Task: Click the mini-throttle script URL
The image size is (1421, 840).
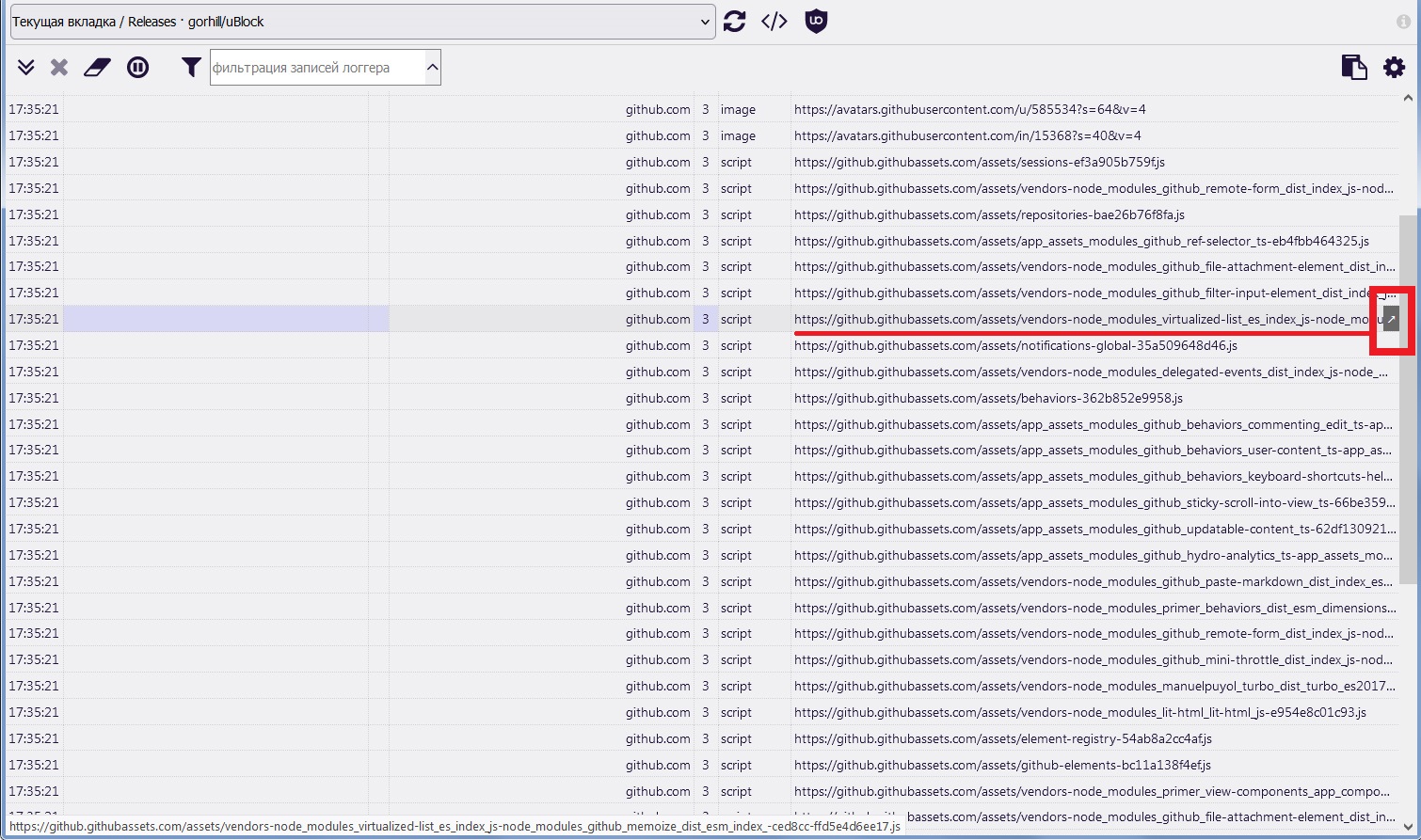Action: [1094, 659]
